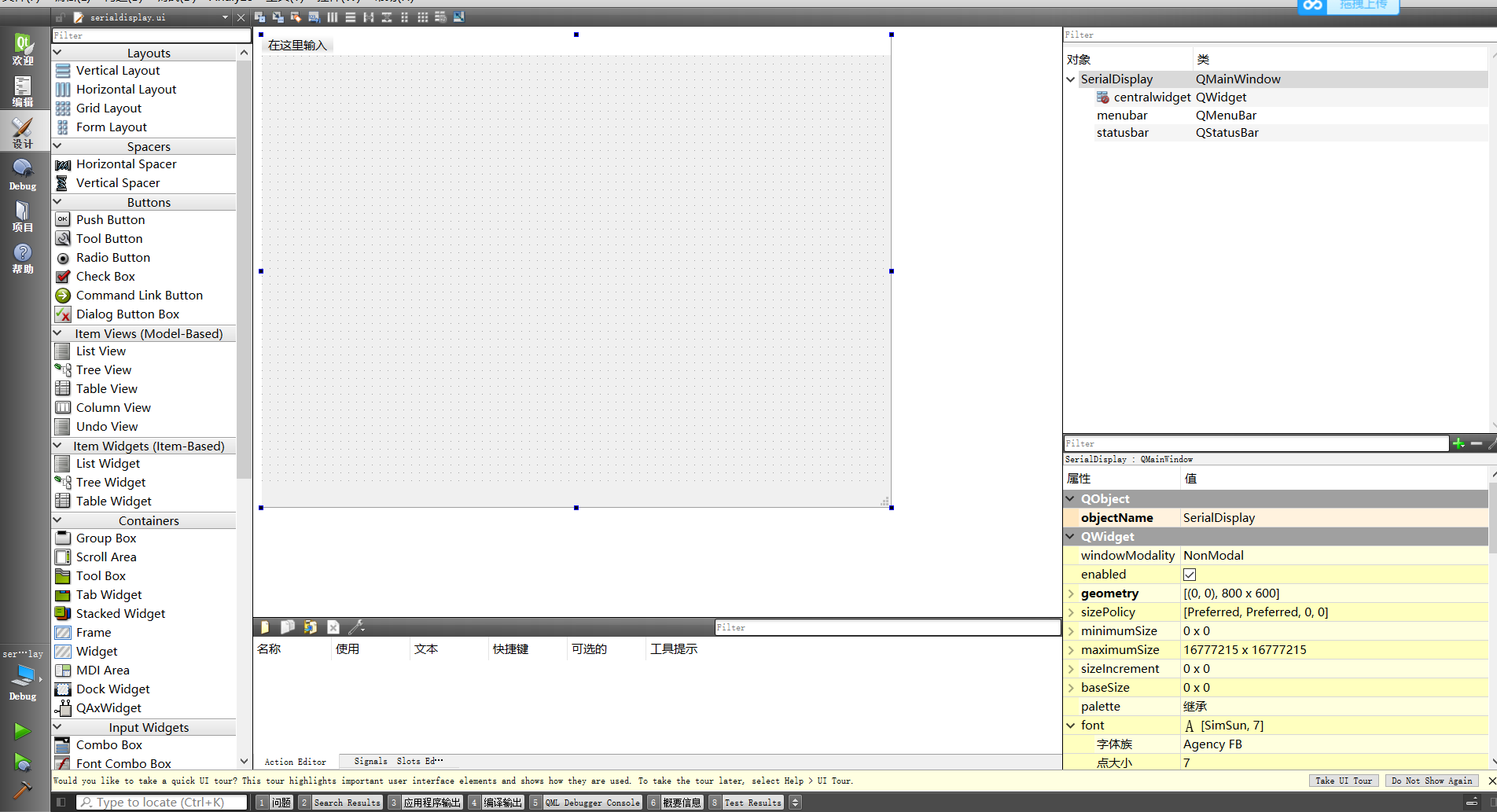Open the Debug mode in the sidebar
This screenshot has width=1497, height=812.
(x=23, y=174)
